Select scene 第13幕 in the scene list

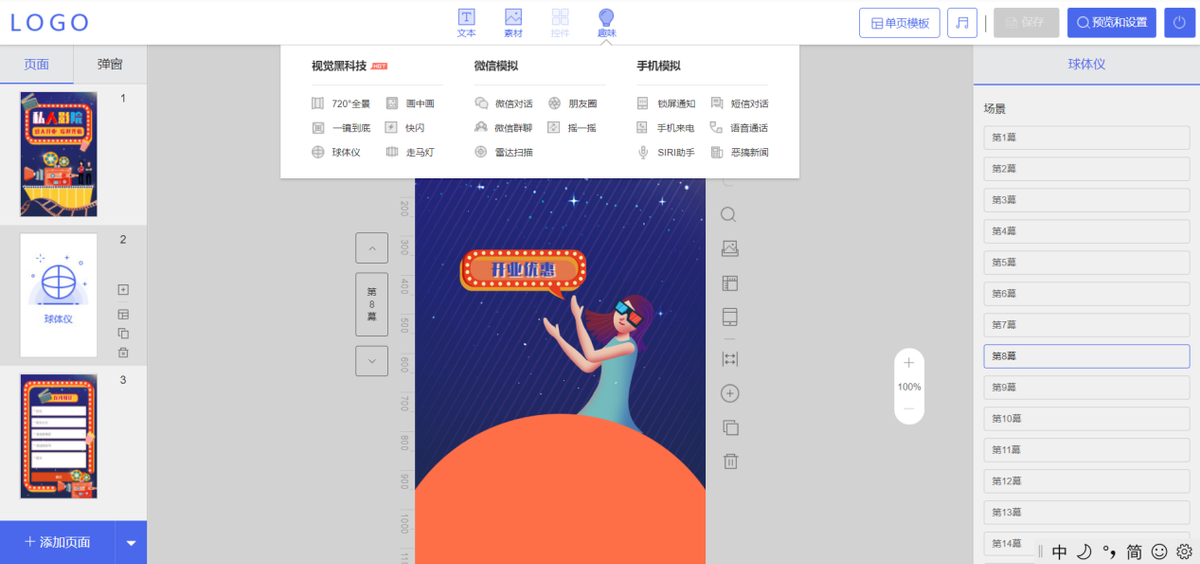1087,512
